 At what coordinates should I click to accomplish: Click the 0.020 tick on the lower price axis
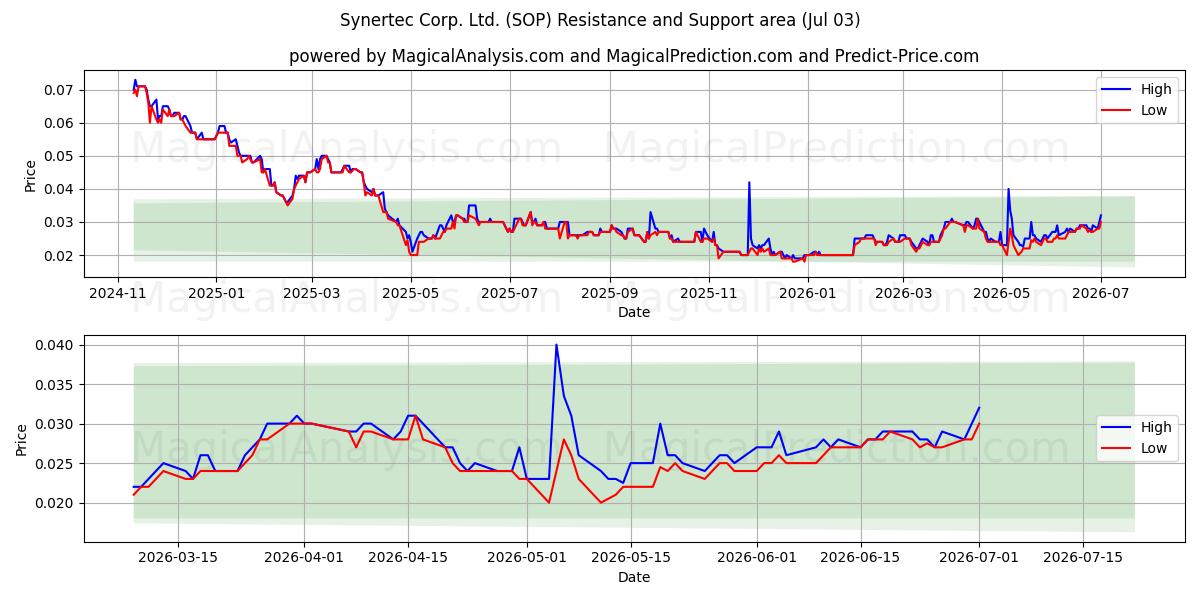[x=56, y=503]
